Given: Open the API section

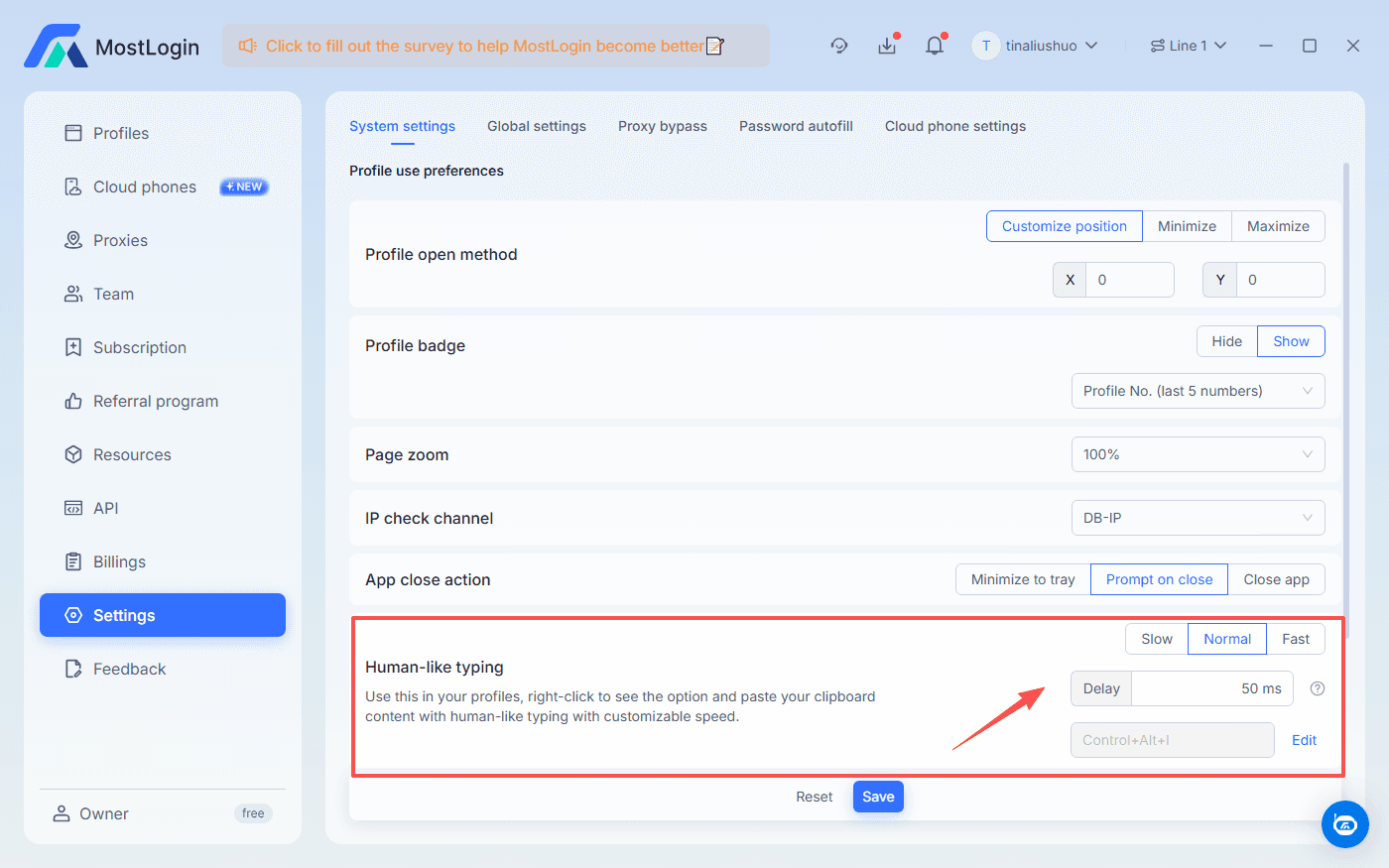Looking at the screenshot, I should [105, 507].
